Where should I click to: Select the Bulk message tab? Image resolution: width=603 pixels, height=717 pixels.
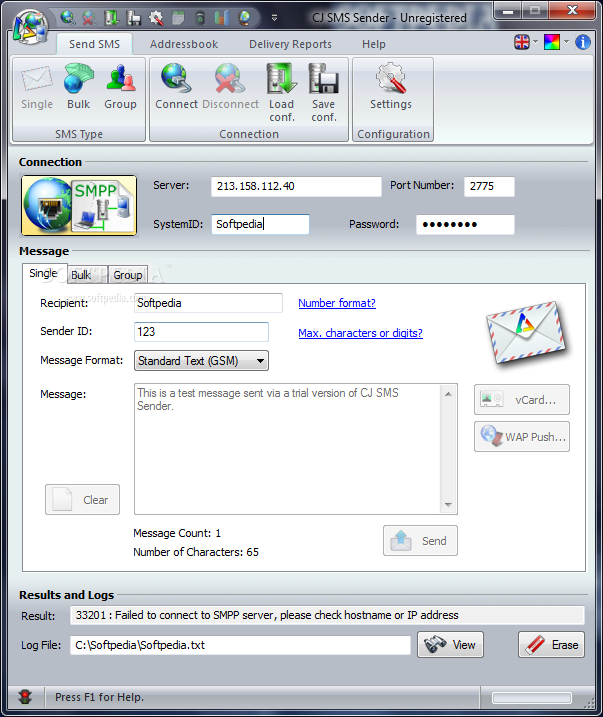[87, 275]
